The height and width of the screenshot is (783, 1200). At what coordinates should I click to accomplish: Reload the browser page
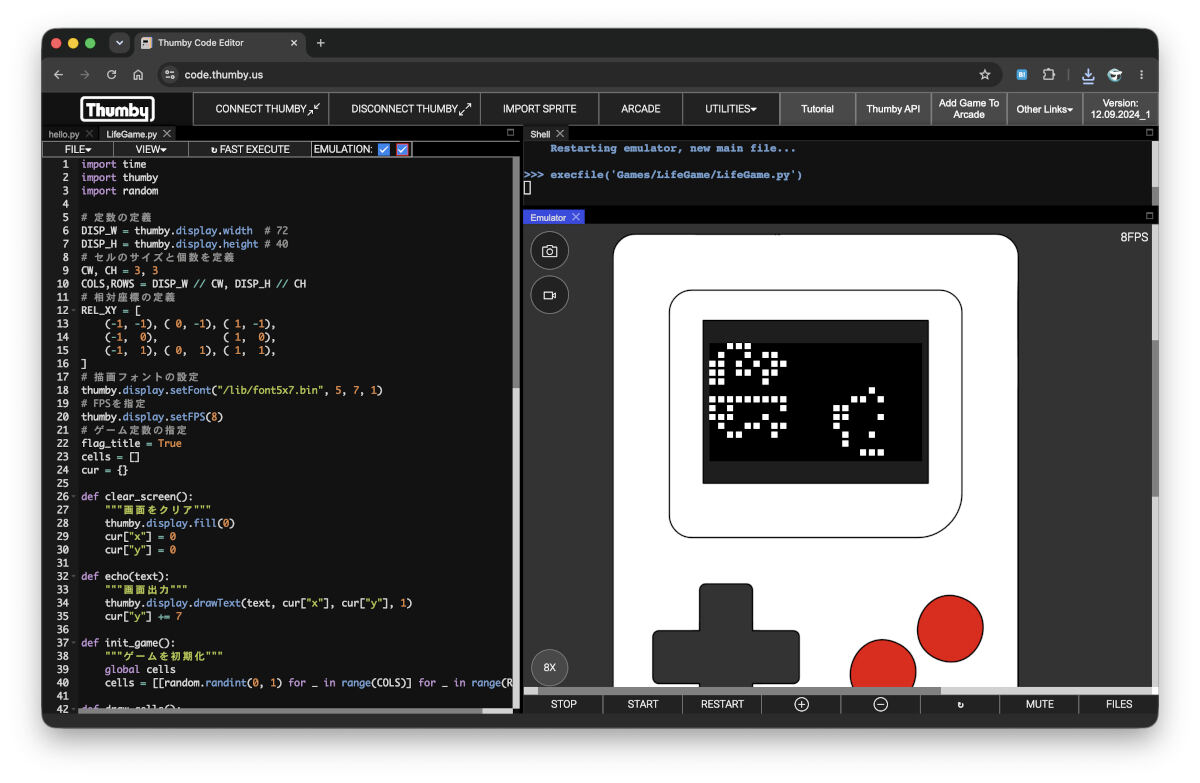click(111, 74)
